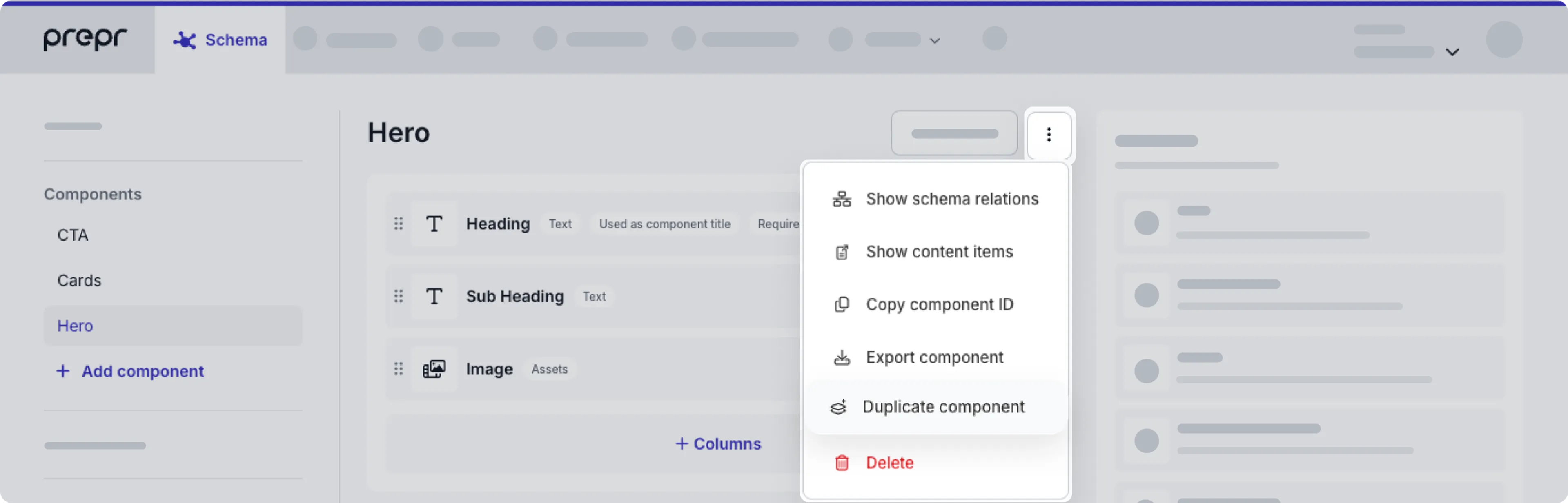Click the Image assets field icon

tap(434, 369)
